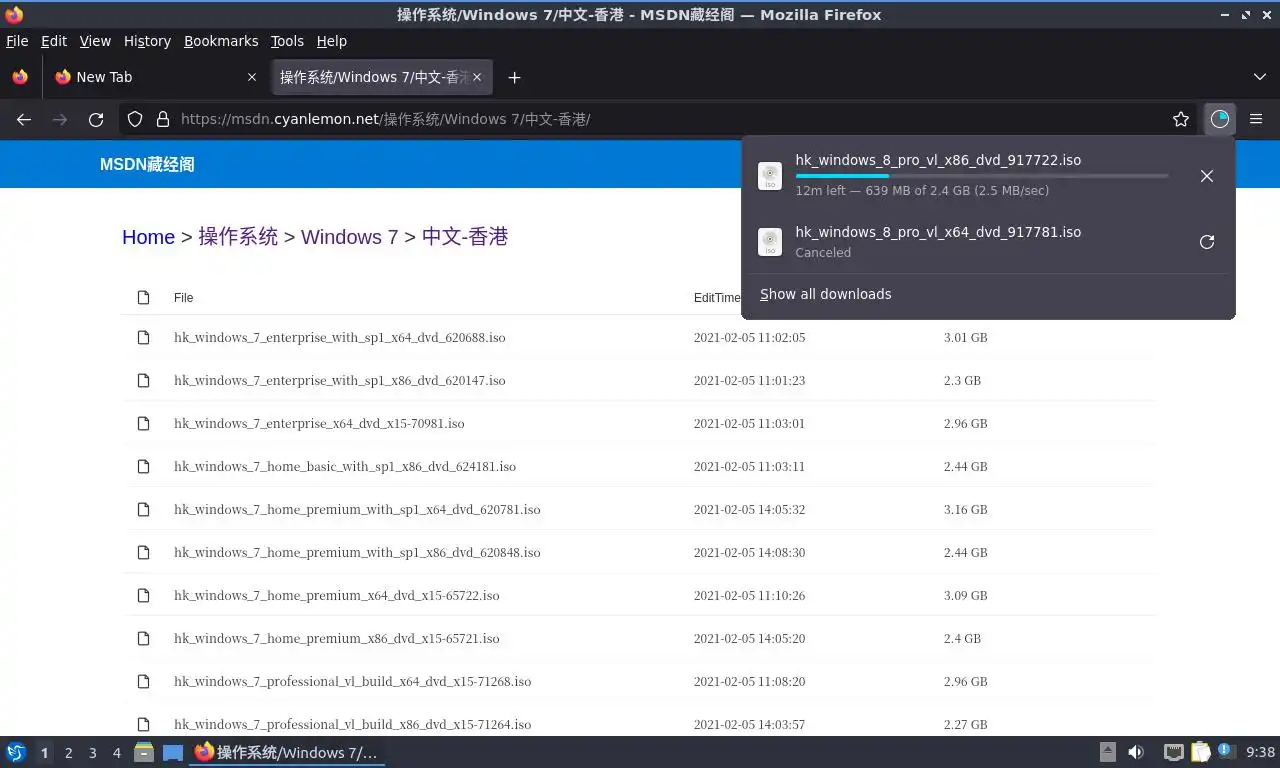Click the tracking protection shield icon

tap(136, 119)
